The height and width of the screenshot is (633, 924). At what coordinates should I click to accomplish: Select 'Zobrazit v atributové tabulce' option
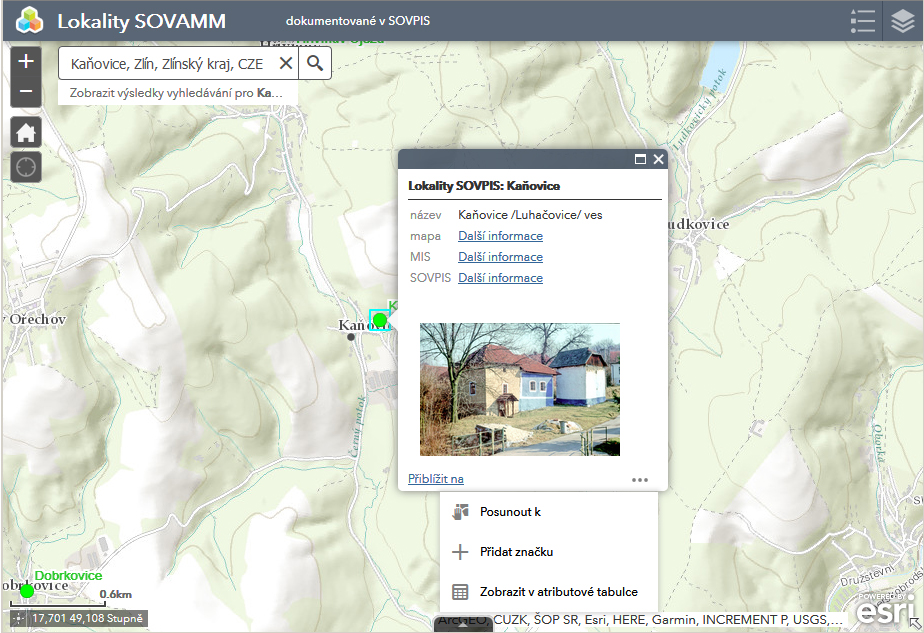click(558, 592)
